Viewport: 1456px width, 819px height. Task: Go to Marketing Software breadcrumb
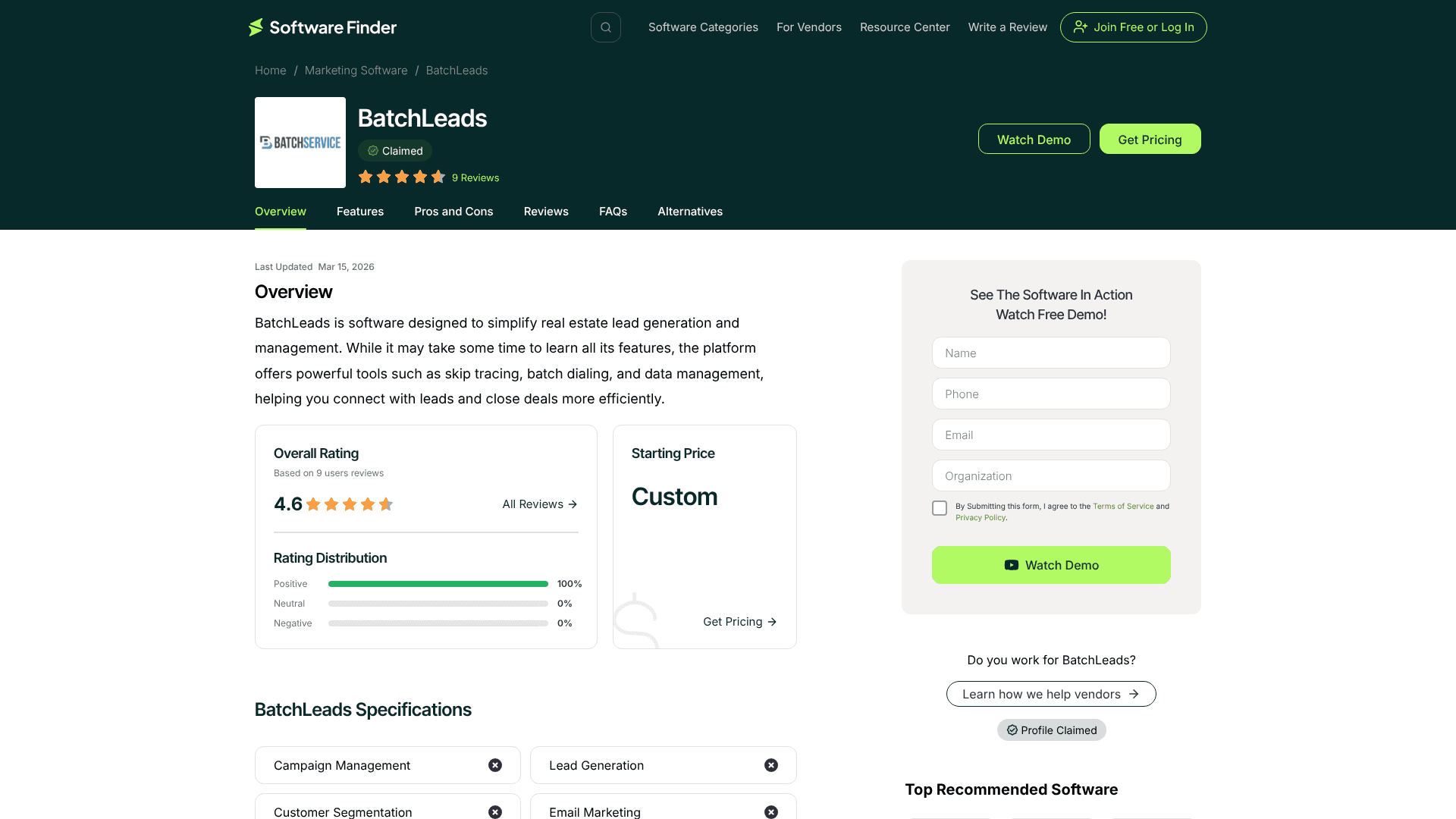coord(356,71)
